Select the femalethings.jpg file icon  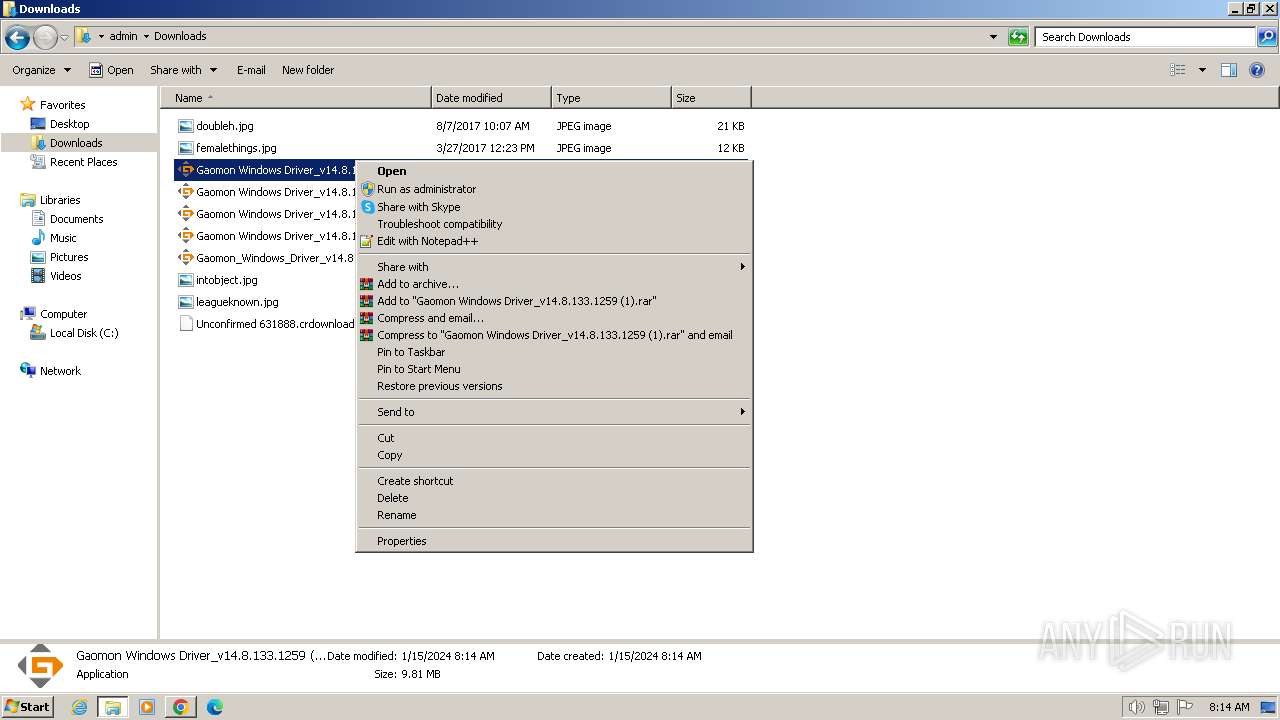(185, 148)
